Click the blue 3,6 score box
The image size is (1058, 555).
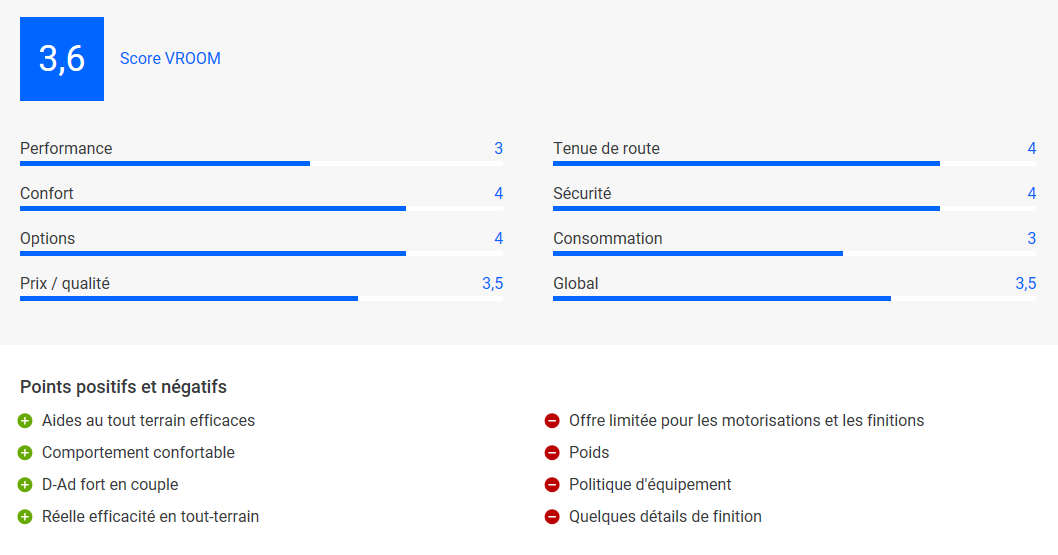click(62, 59)
